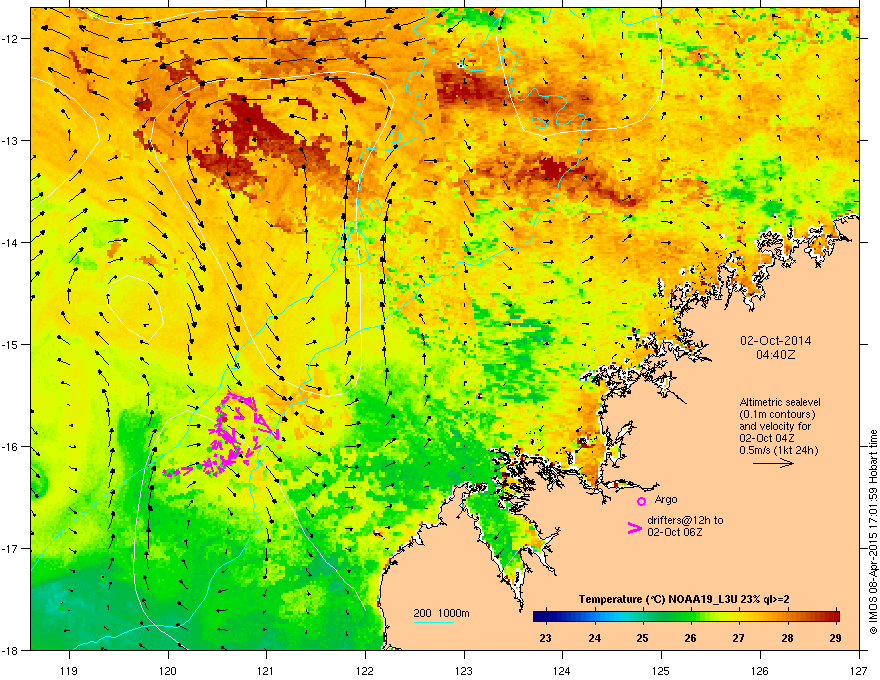This screenshot has width=880, height=680.
Task: Click the latitude axis label -16
Action: pyautogui.click(x=10, y=447)
